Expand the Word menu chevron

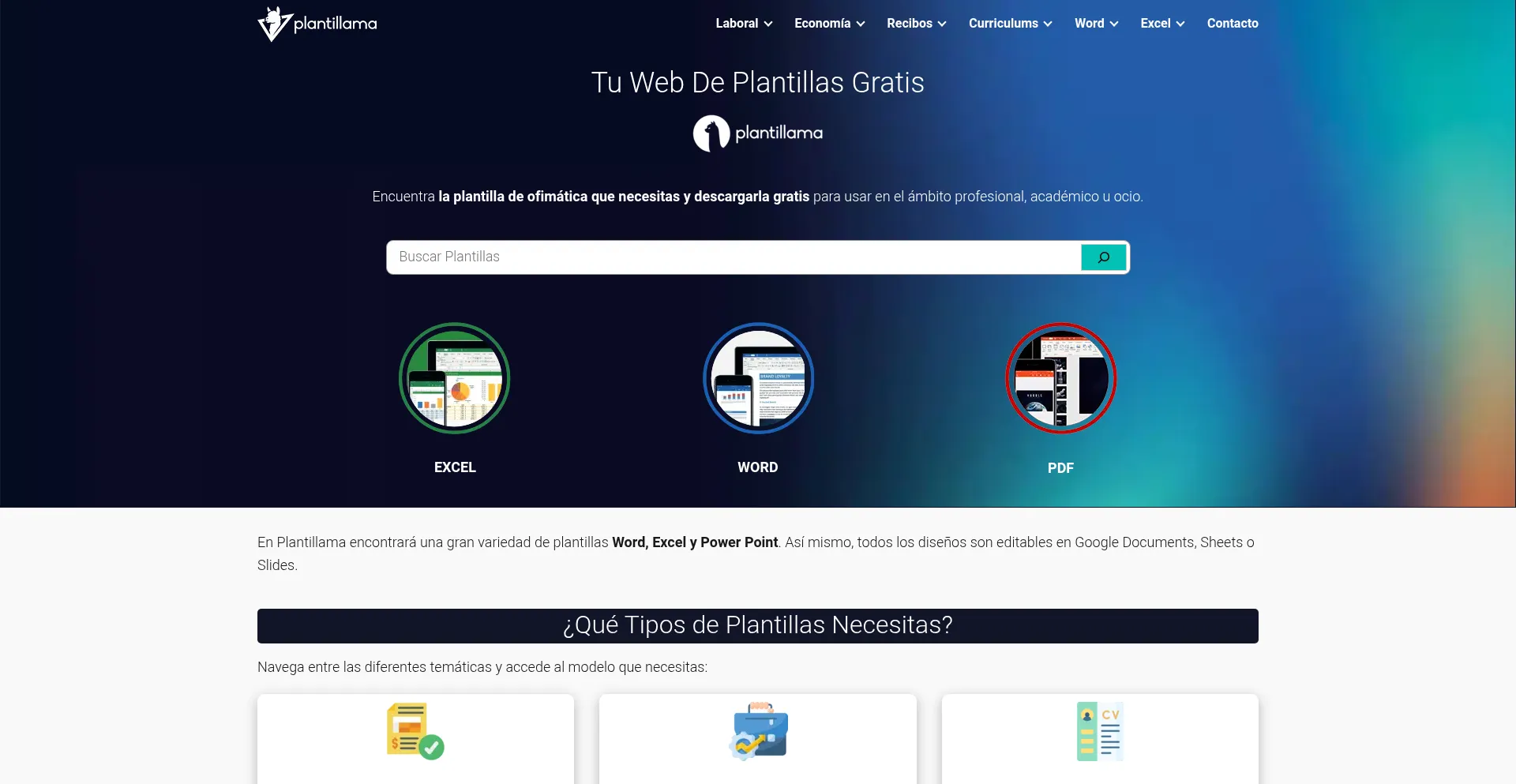[x=1114, y=24]
